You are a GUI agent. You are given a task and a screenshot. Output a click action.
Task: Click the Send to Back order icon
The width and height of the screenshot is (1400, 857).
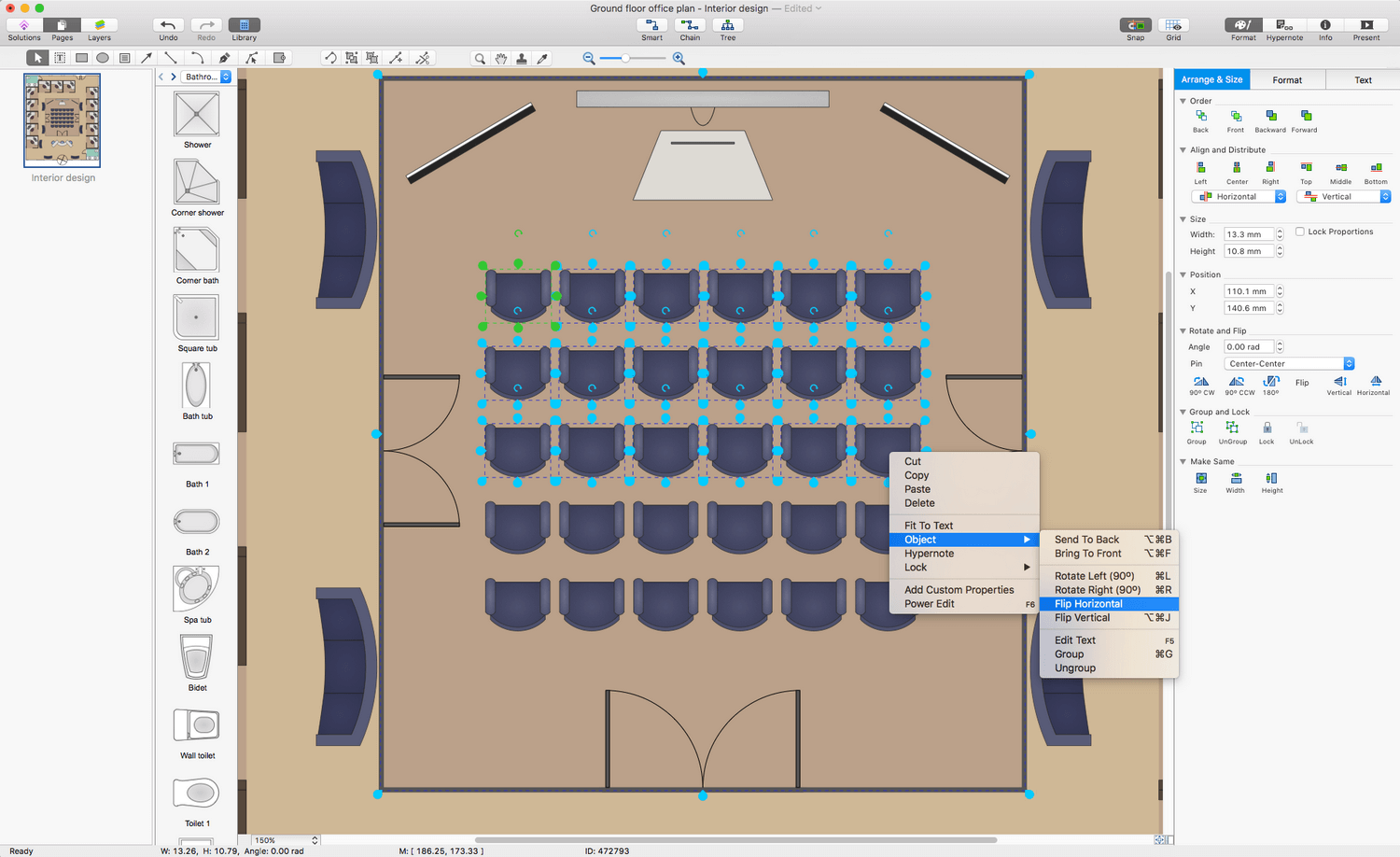pos(1201,117)
